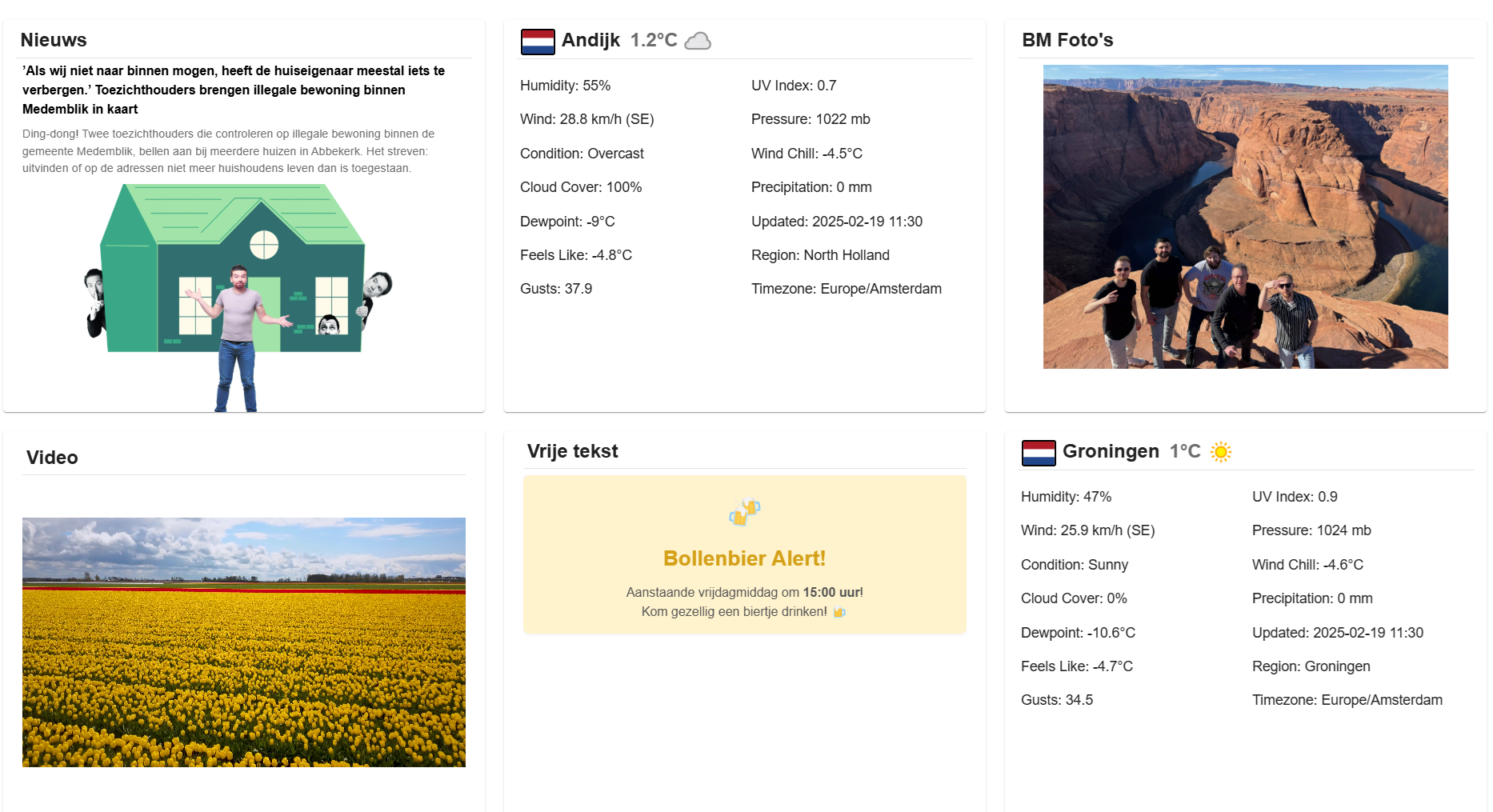Click the Vrije tekst panel heading
This screenshot has width=1493, height=812.
572,451
